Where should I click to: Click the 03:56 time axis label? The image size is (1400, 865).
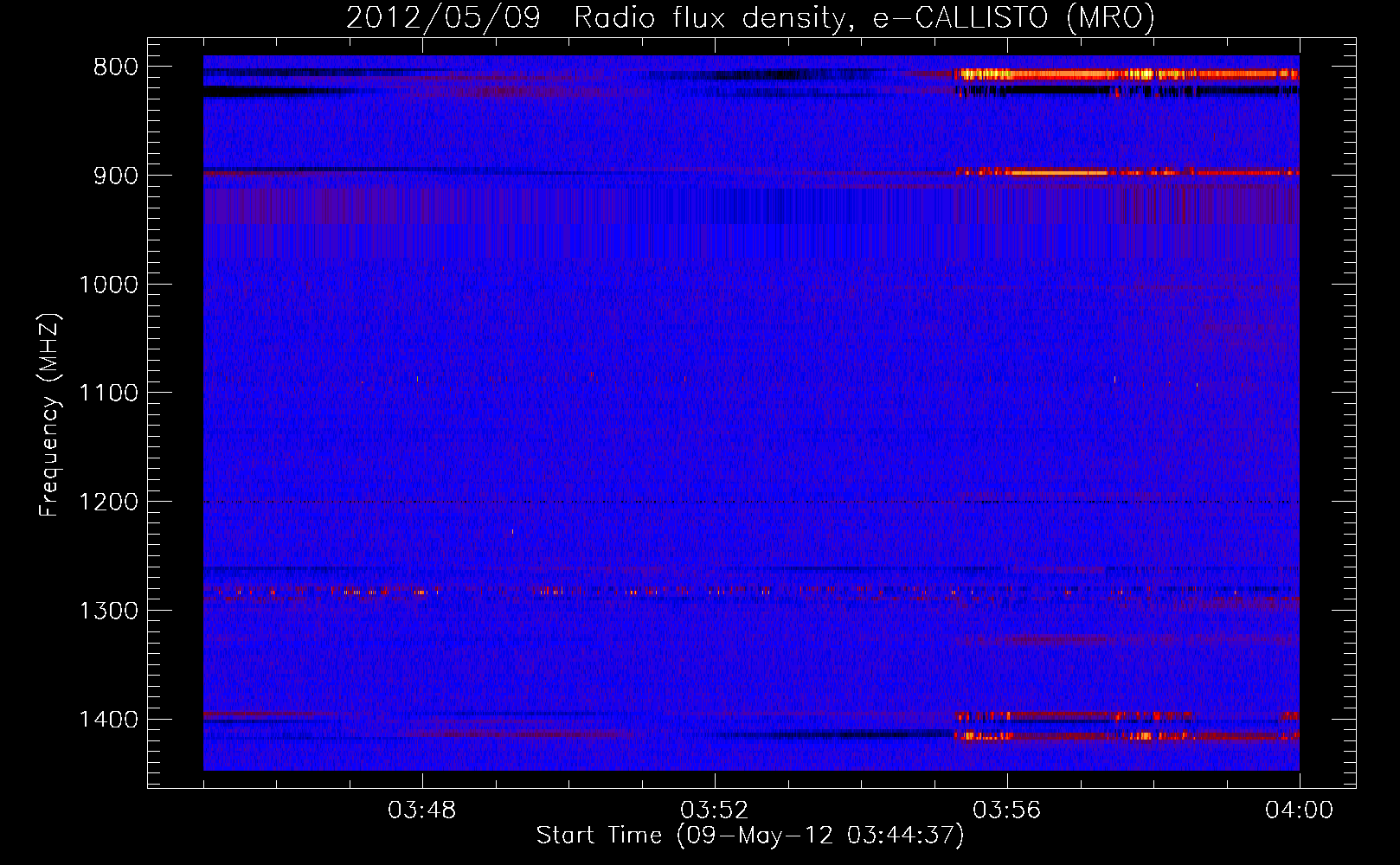point(1007,811)
